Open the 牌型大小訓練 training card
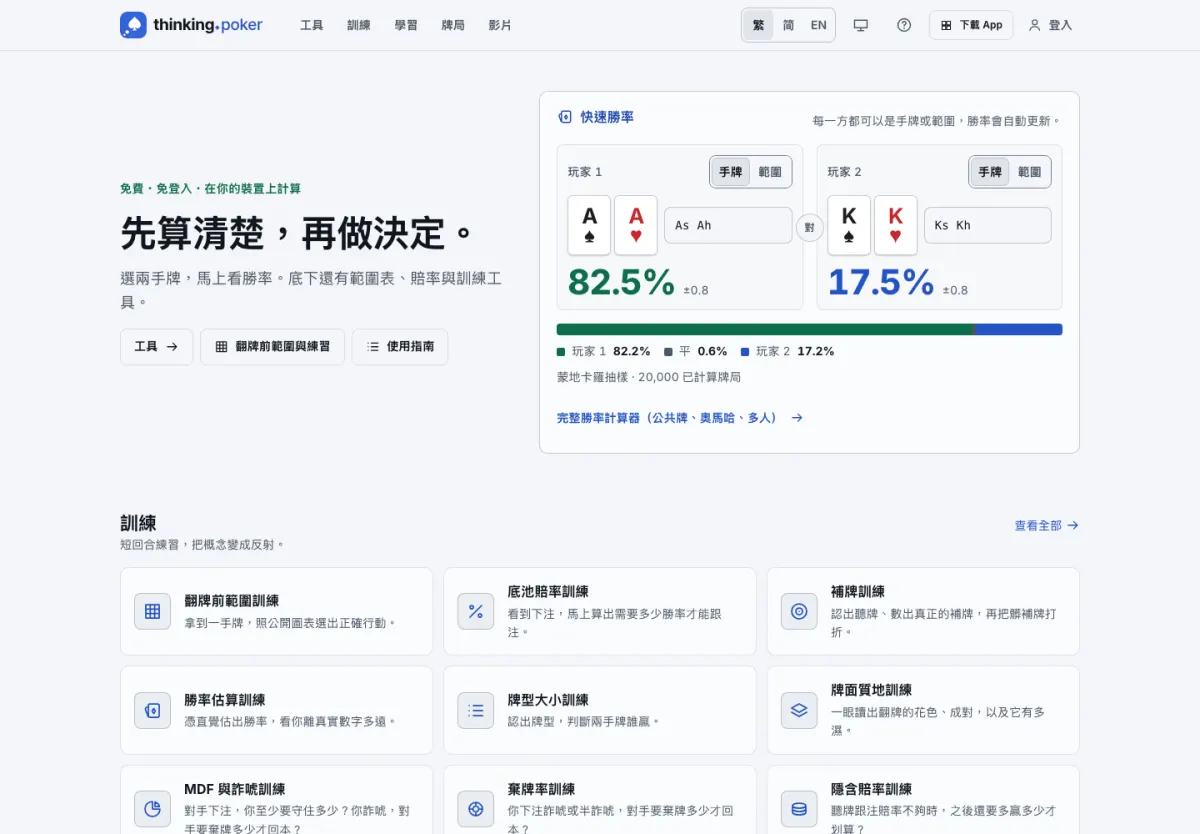The width and height of the screenshot is (1200, 834). (x=600, y=710)
